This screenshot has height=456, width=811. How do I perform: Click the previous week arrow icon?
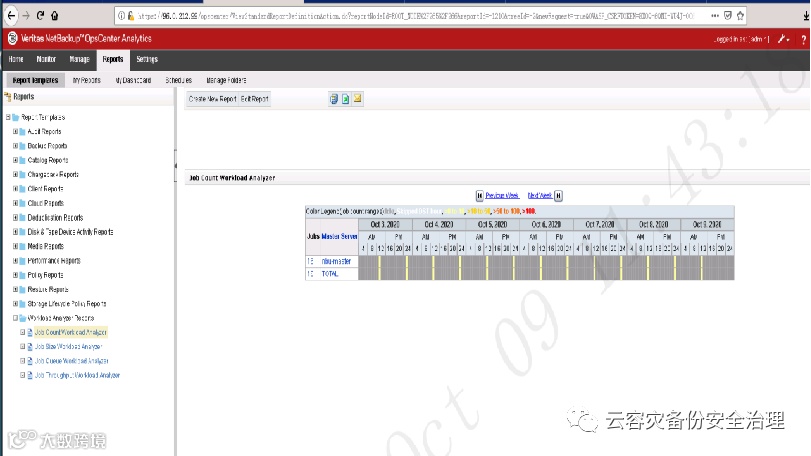pyautogui.click(x=479, y=195)
